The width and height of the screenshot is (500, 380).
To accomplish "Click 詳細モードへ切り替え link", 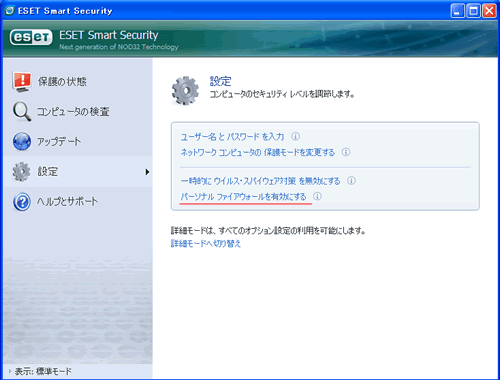I will tap(206, 244).
